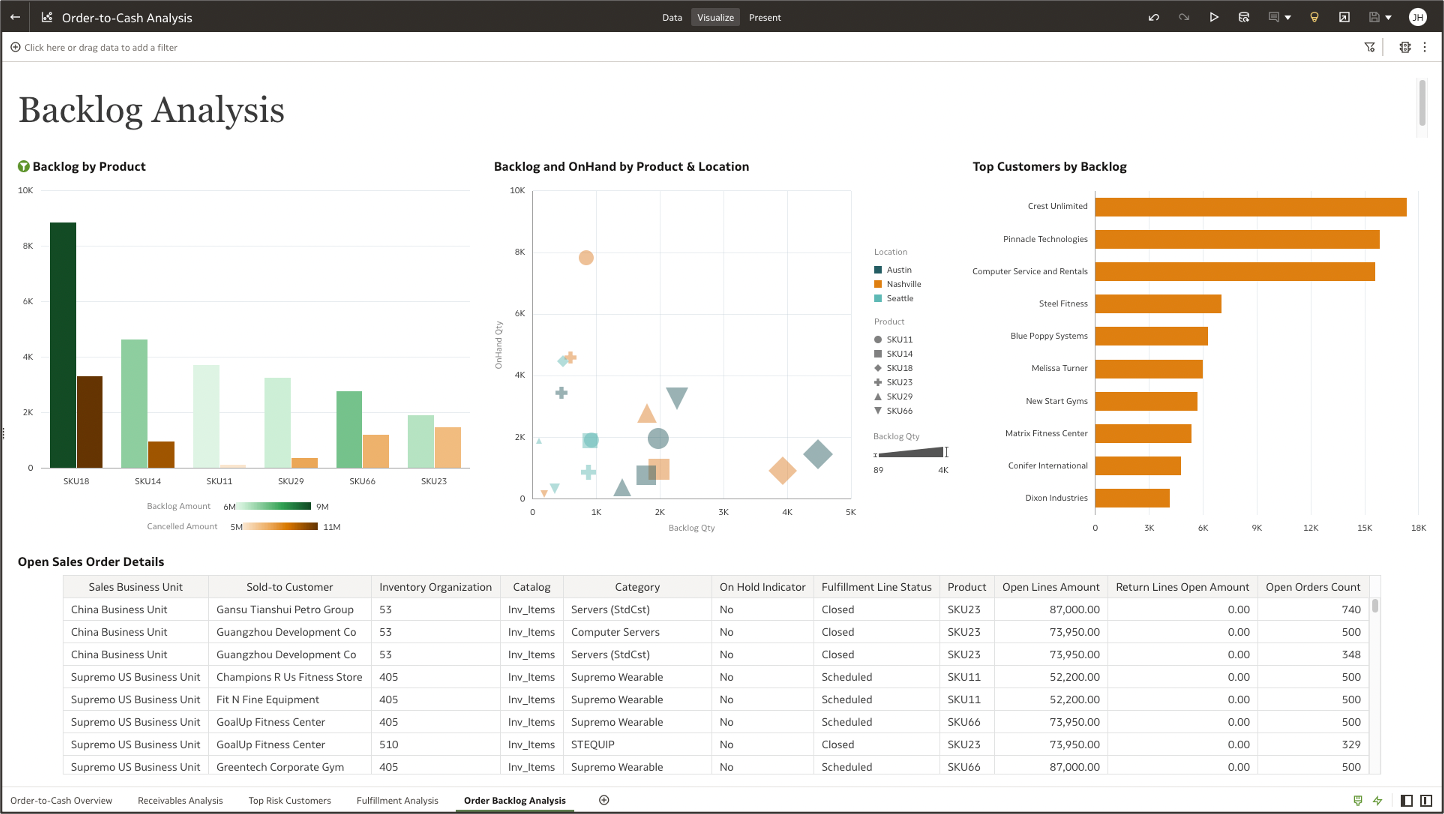The image size is (1444, 814).
Task: Toggle Nashville in the Location legend
Action: (x=898, y=284)
